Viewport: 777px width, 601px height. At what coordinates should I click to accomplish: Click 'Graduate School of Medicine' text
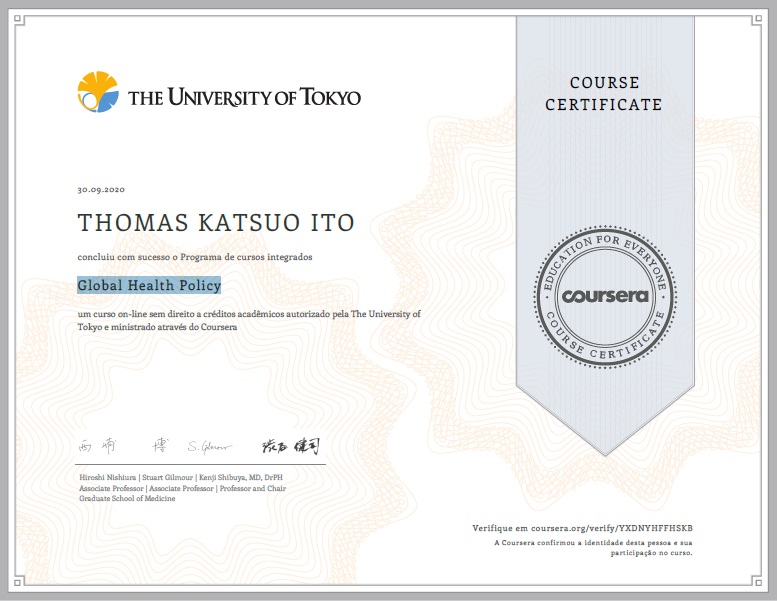click(127, 498)
